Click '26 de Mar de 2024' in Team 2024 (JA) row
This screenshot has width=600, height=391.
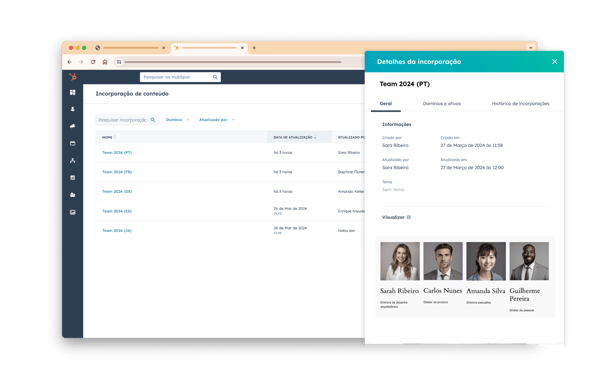point(290,228)
